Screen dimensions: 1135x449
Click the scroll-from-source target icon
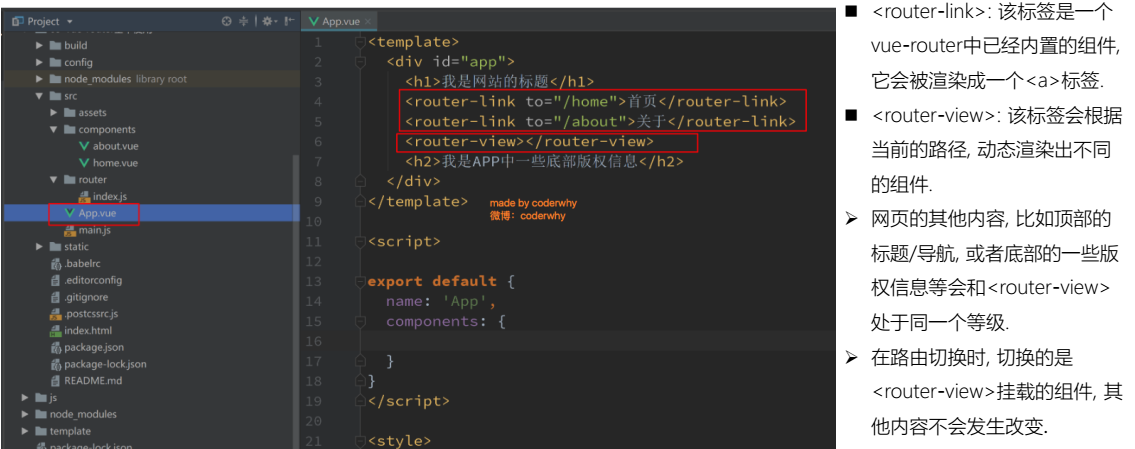click(x=227, y=21)
